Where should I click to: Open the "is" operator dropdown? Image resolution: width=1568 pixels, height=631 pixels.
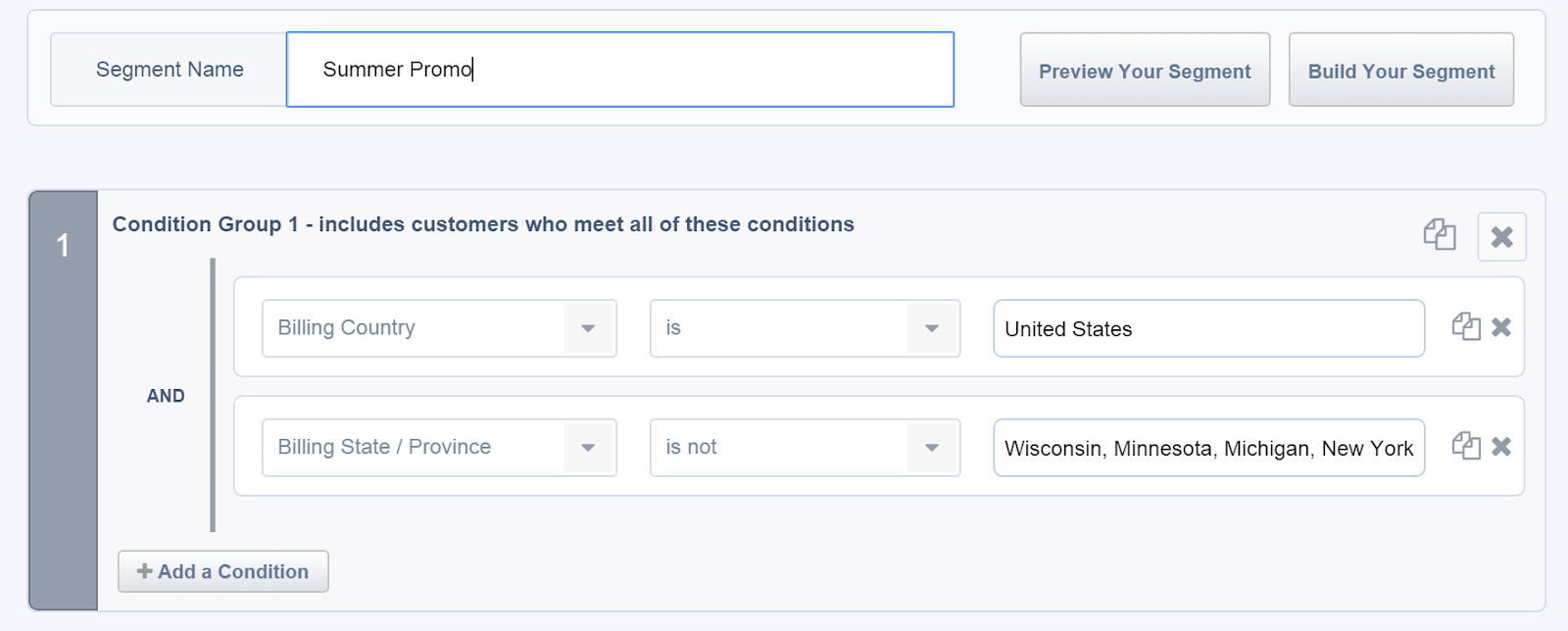coord(805,328)
